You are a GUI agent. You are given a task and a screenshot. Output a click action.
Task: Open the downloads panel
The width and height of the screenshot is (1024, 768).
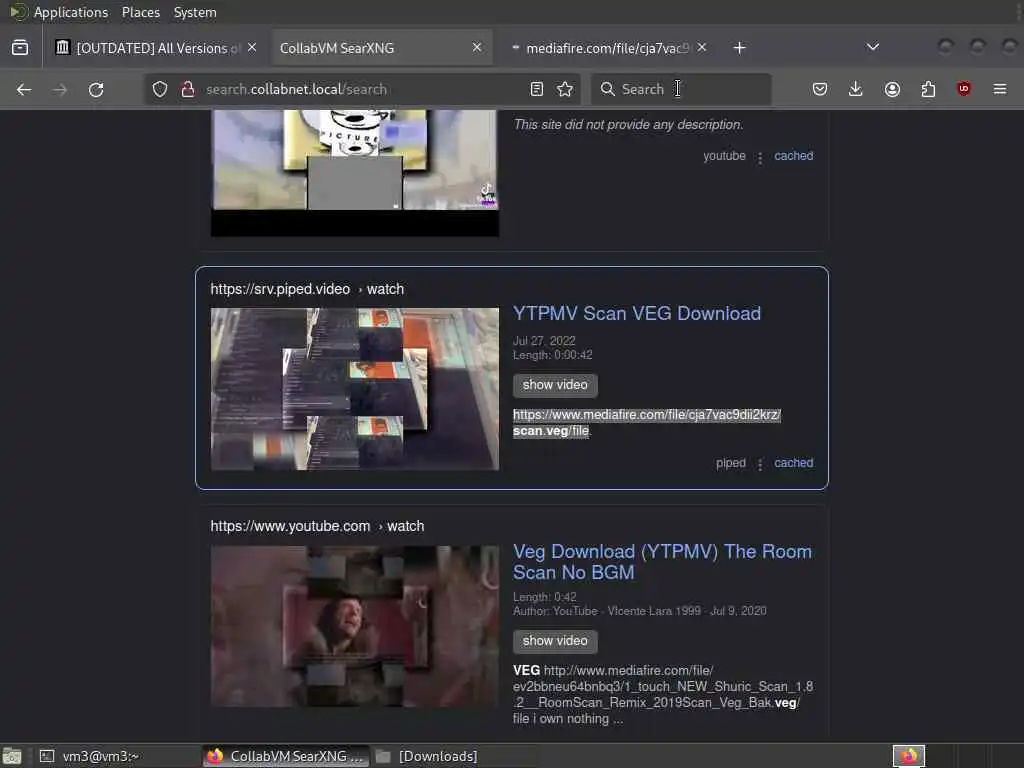[x=856, y=89]
